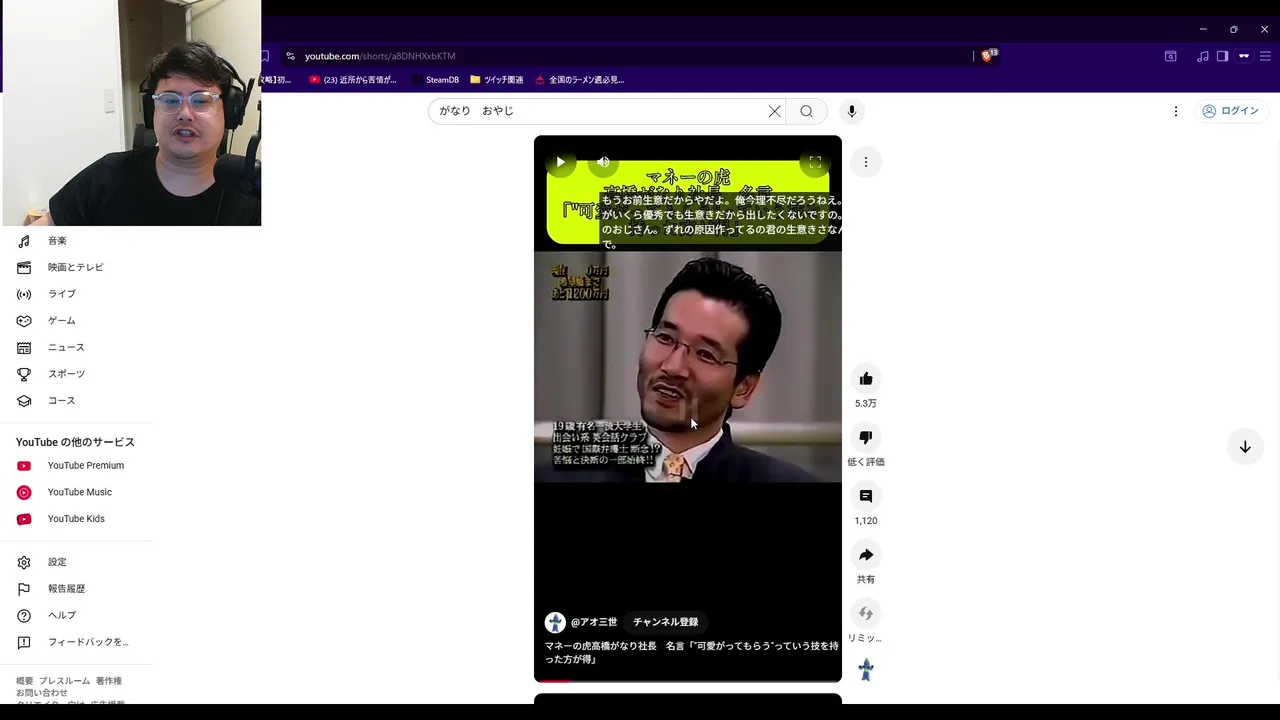
Task: Click the 概要 footer link
Action: click(24, 681)
